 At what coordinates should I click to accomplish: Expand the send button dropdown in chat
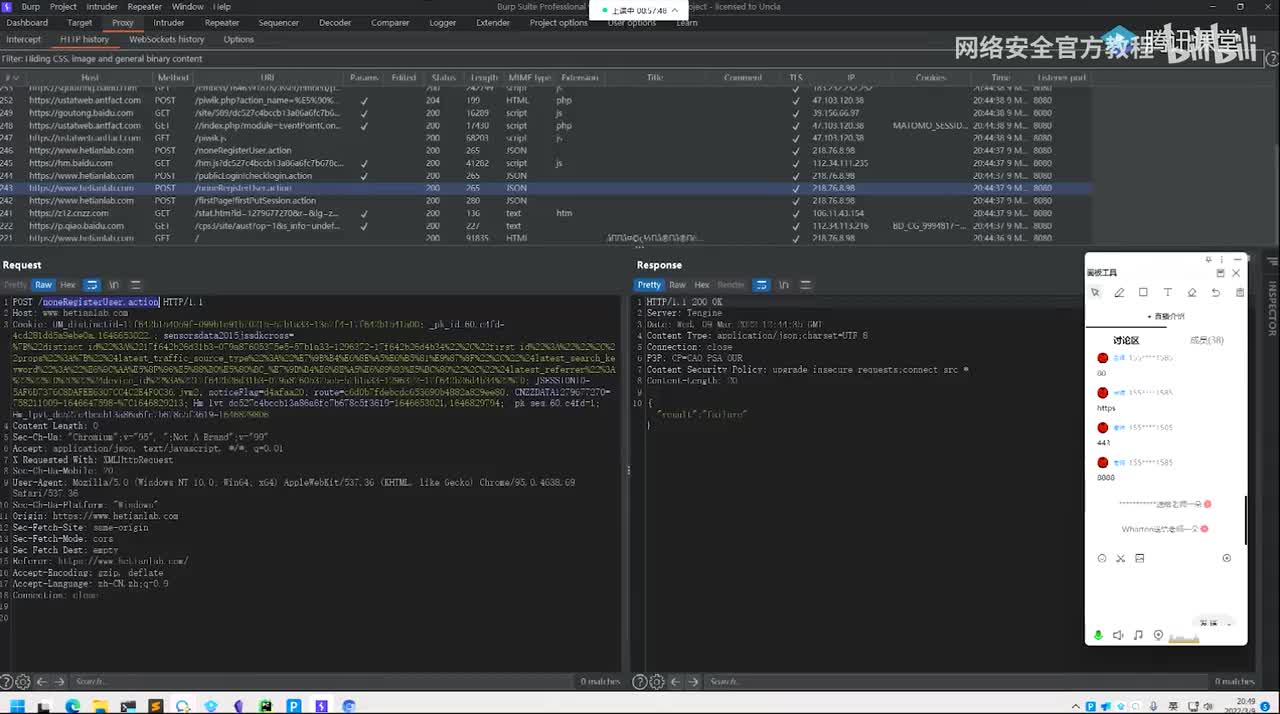coord(1229,624)
